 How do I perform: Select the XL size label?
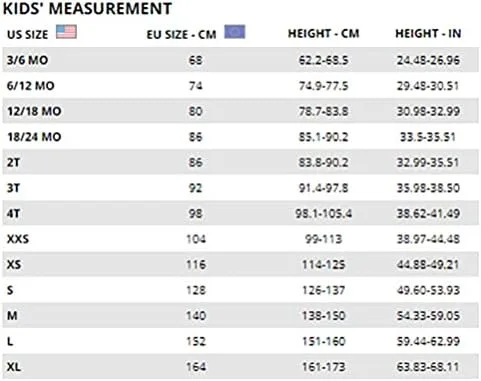pyautogui.click(x=14, y=367)
